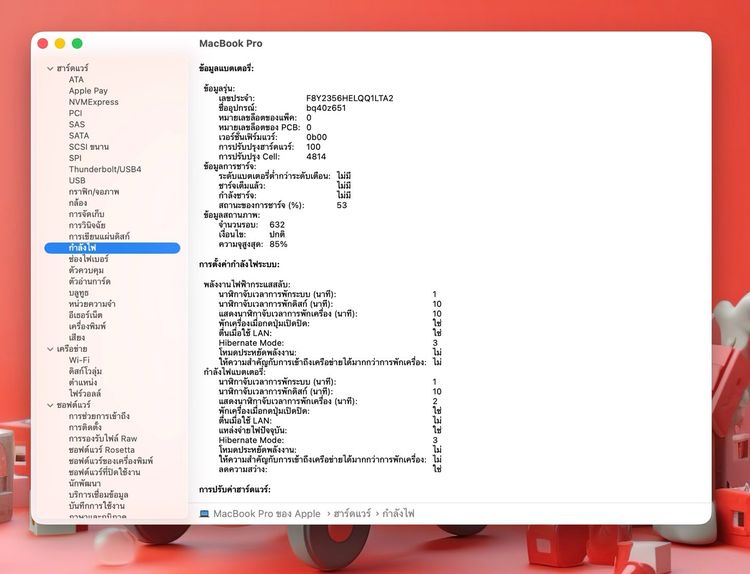Select กล้อง in the sidebar
Image resolution: width=750 pixels, height=574 pixels.
point(77,203)
